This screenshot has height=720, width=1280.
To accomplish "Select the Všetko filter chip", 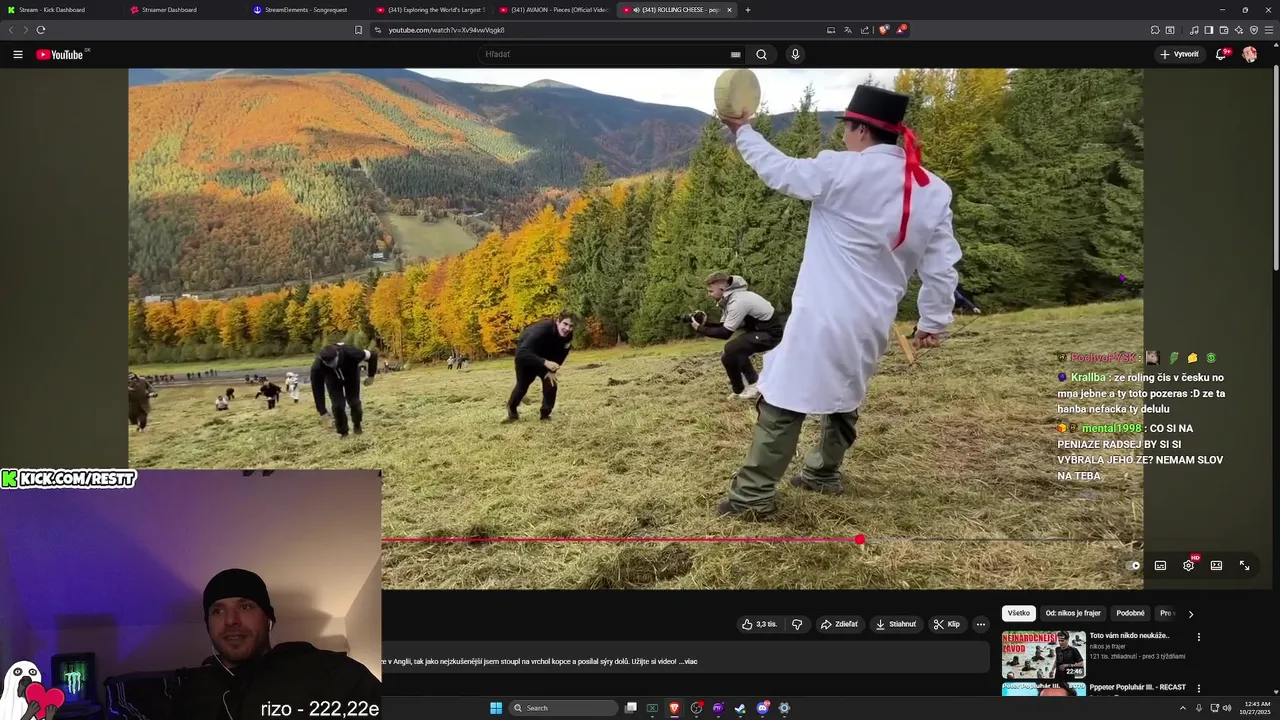I will [x=1018, y=613].
